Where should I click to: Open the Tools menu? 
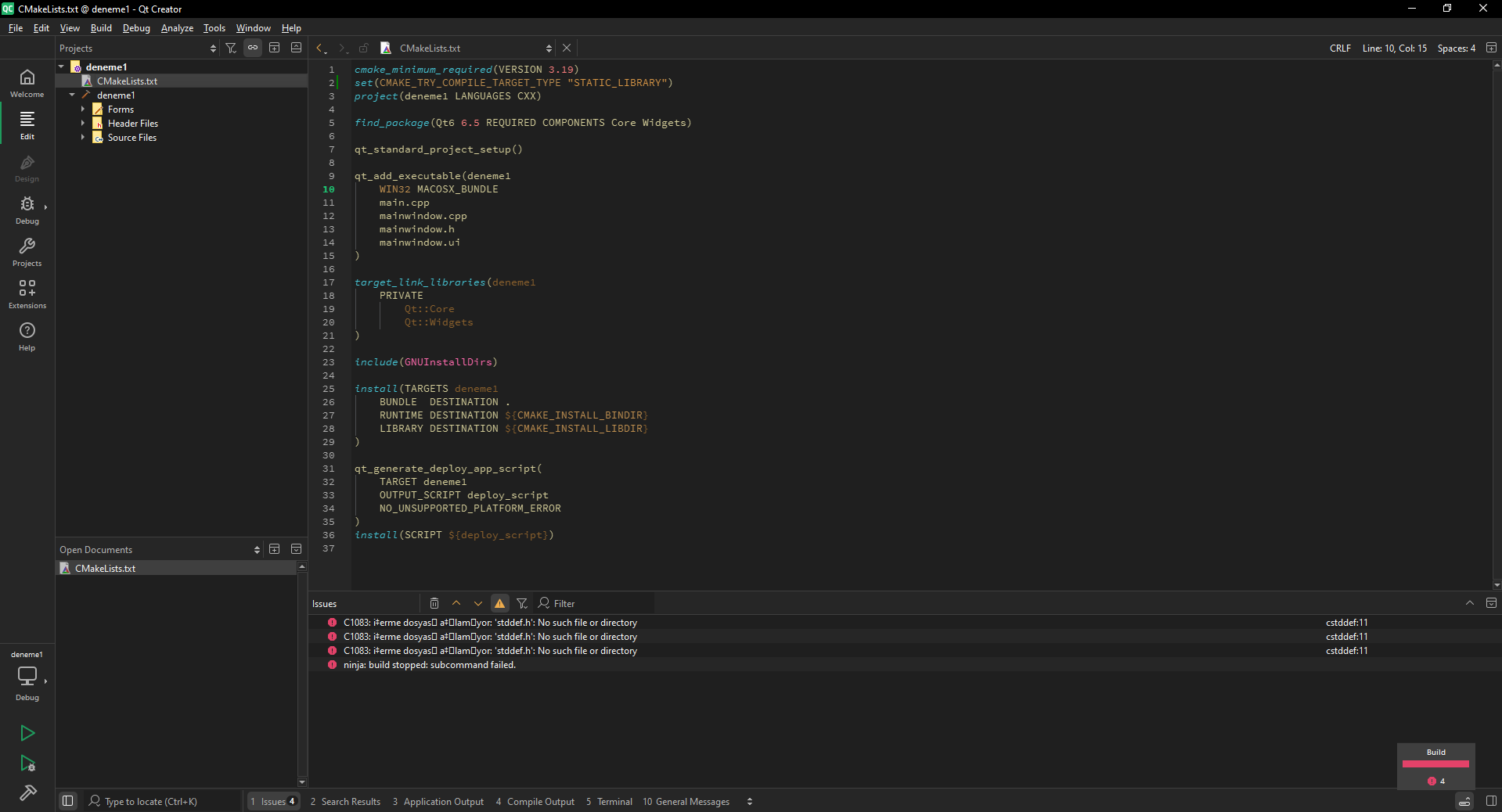(x=214, y=28)
